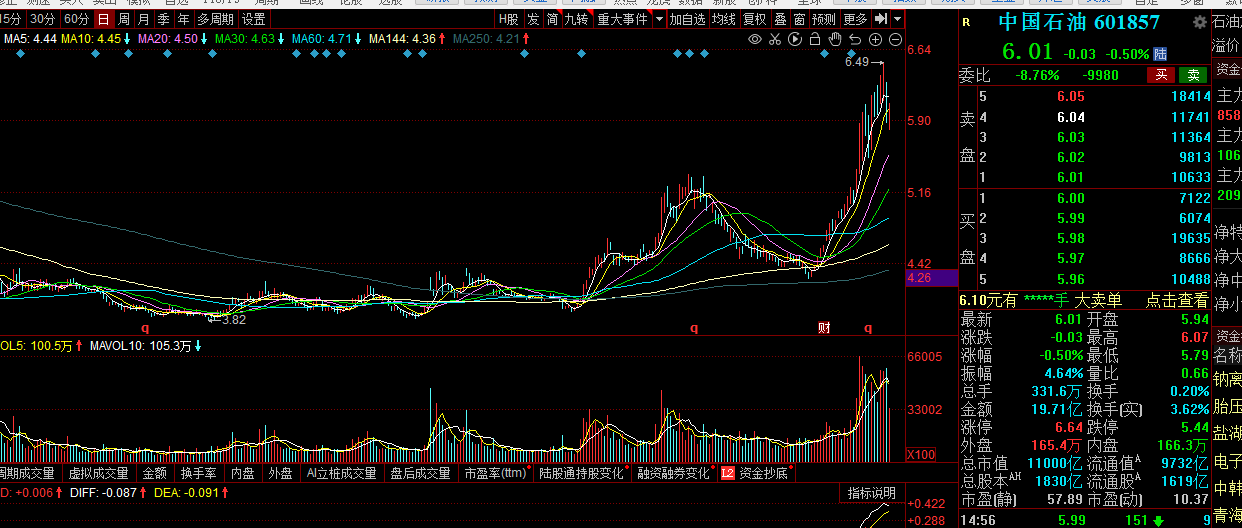Zoom out with the minus circle icon
The image size is (1242, 528).
pos(895,39)
